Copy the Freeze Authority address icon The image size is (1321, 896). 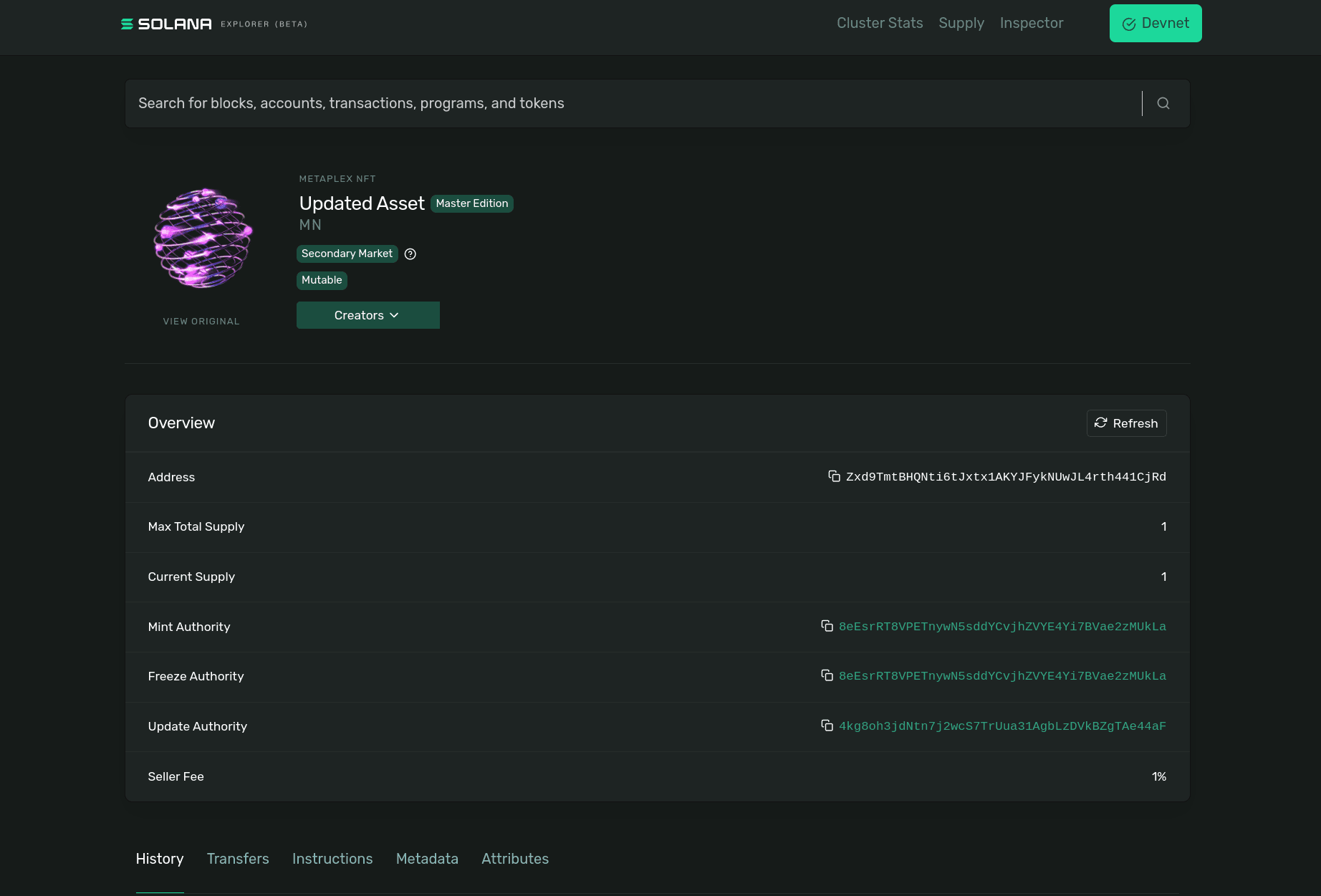click(x=827, y=675)
